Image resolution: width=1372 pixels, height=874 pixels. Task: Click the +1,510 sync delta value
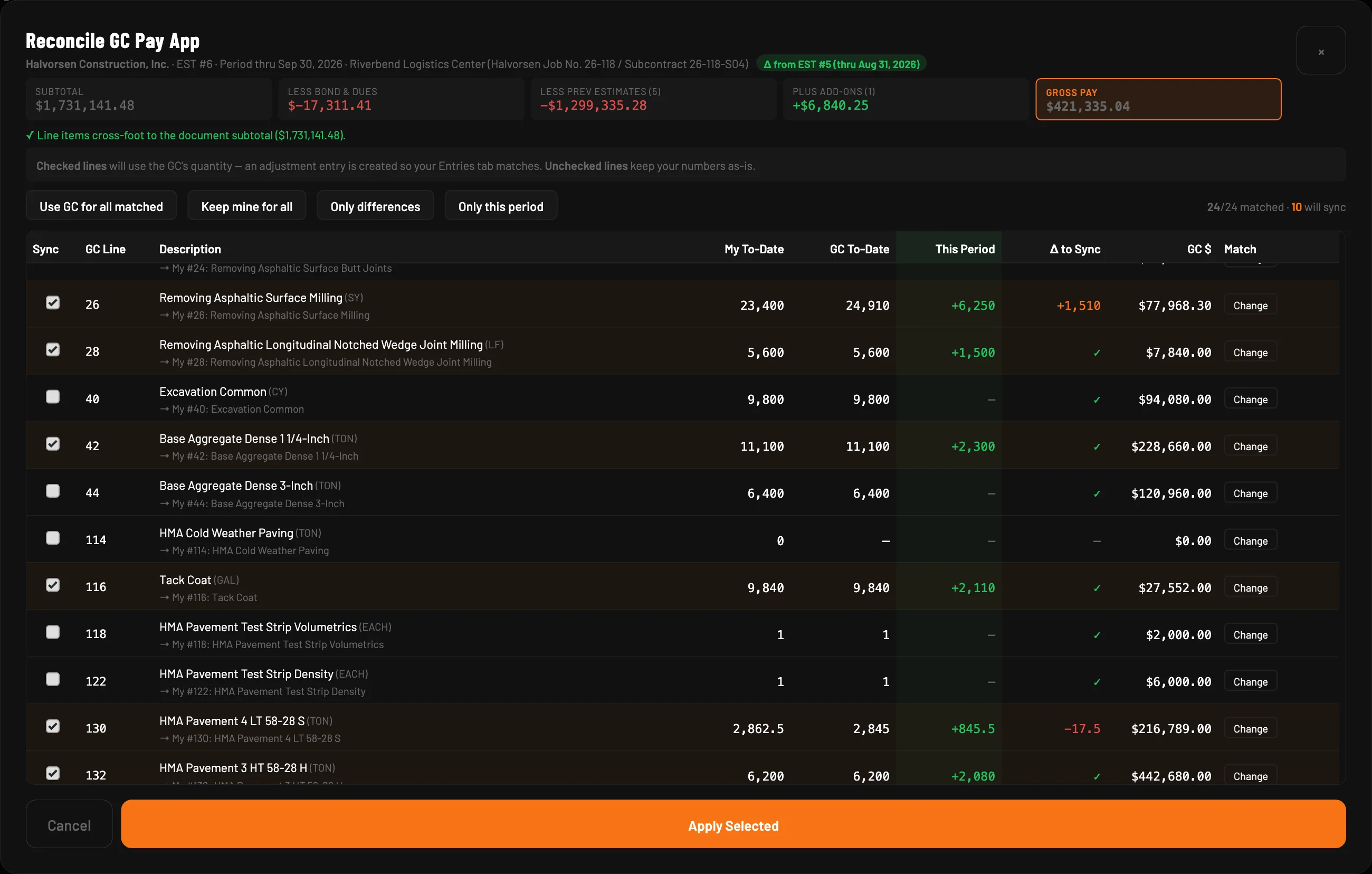click(1079, 306)
